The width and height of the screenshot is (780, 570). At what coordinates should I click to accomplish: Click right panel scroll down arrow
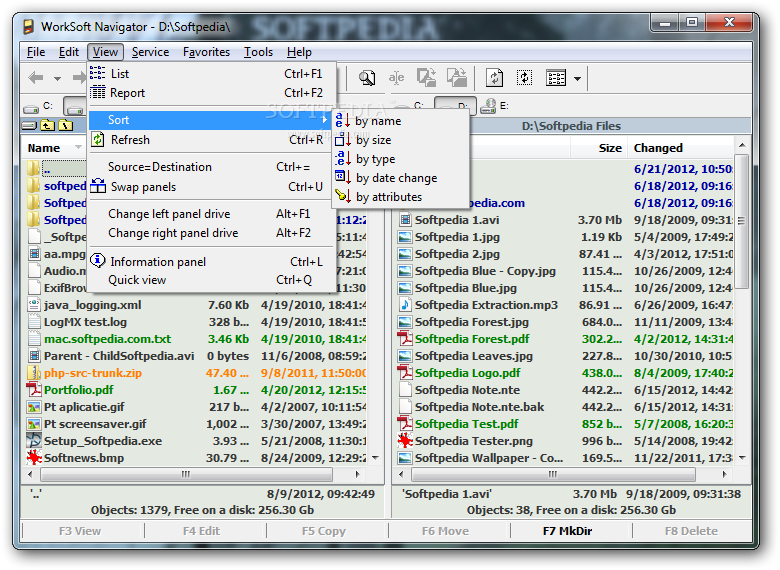pyautogui.click(x=742, y=458)
